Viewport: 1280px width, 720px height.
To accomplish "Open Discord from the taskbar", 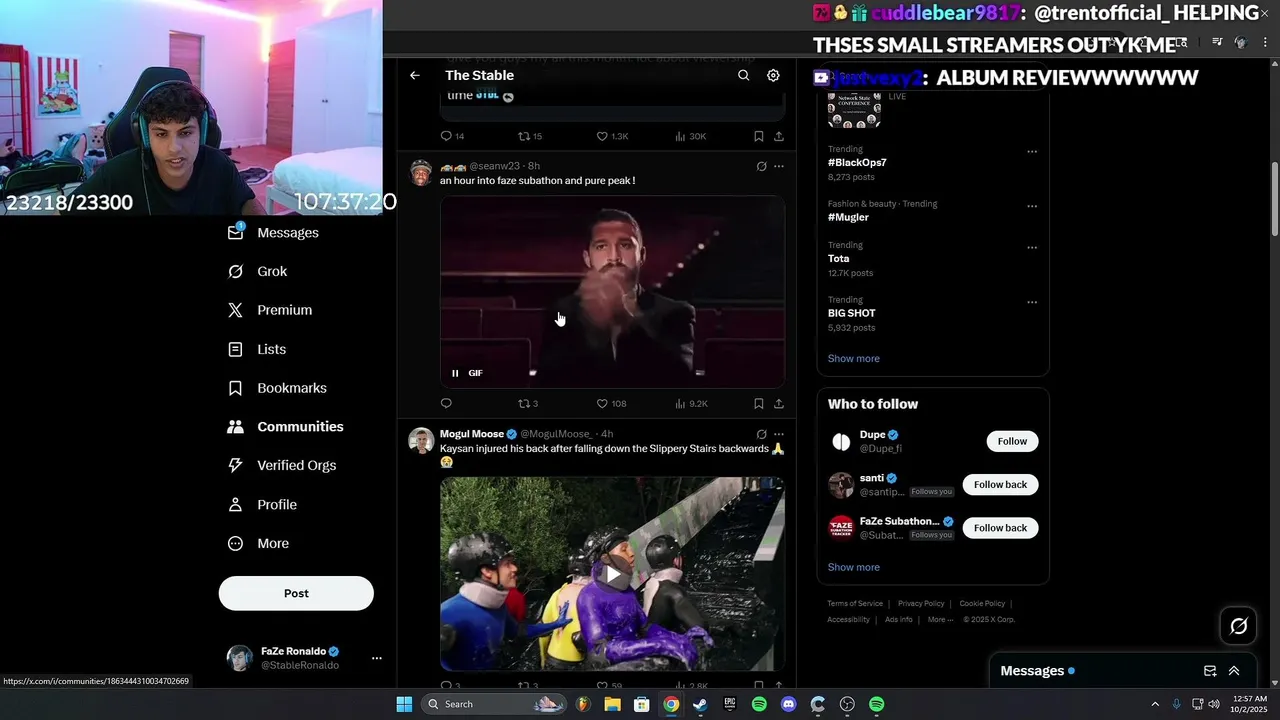I will tap(788, 704).
